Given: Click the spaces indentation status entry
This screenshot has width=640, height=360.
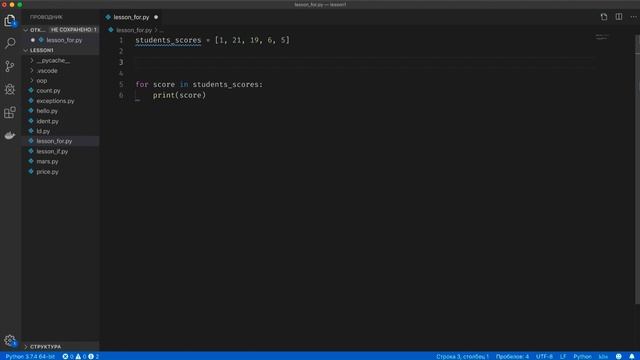Looking at the screenshot, I should pyautogui.click(x=512, y=356).
